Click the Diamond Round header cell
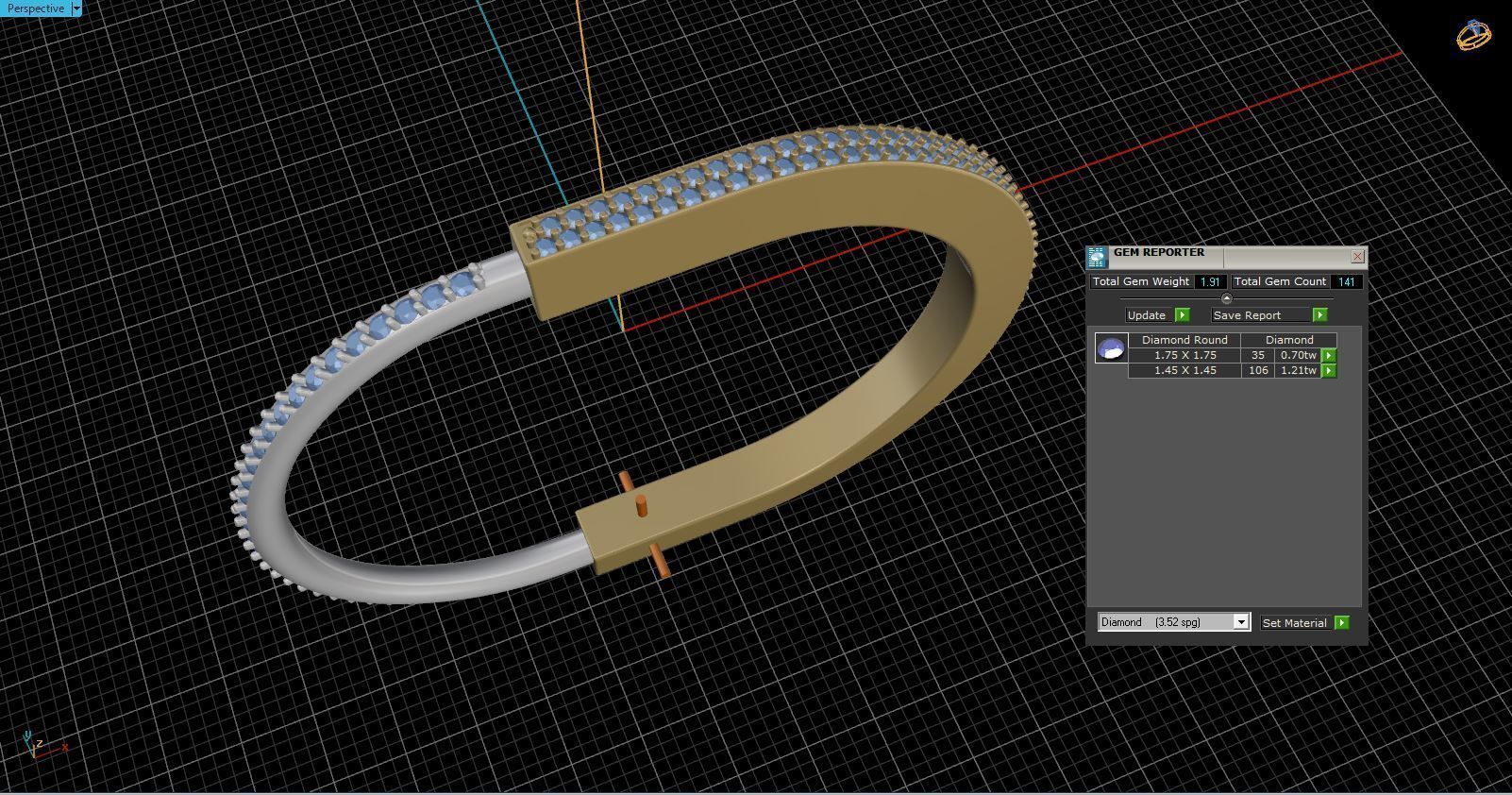Screen dimensions: 1512x795 1184,340
